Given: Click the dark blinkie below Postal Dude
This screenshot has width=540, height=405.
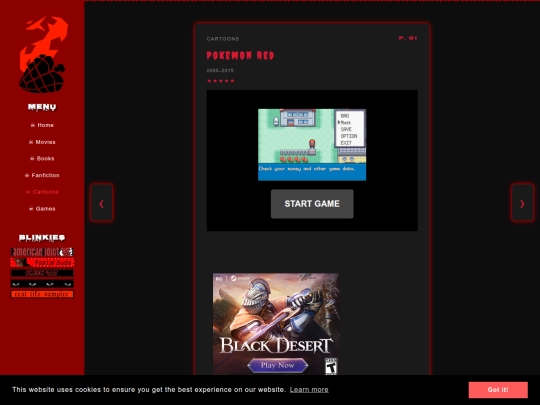Looking at the screenshot, I should [x=42, y=273].
